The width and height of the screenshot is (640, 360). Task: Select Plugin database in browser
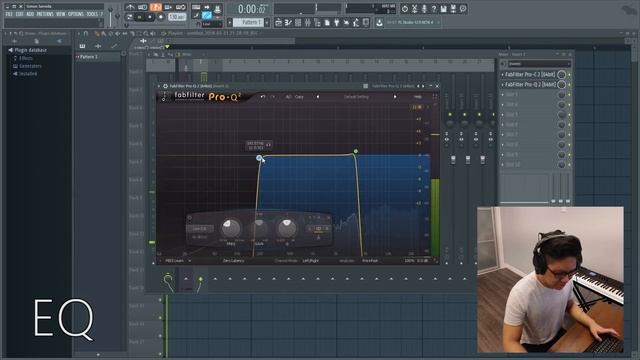(x=31, y=50)
